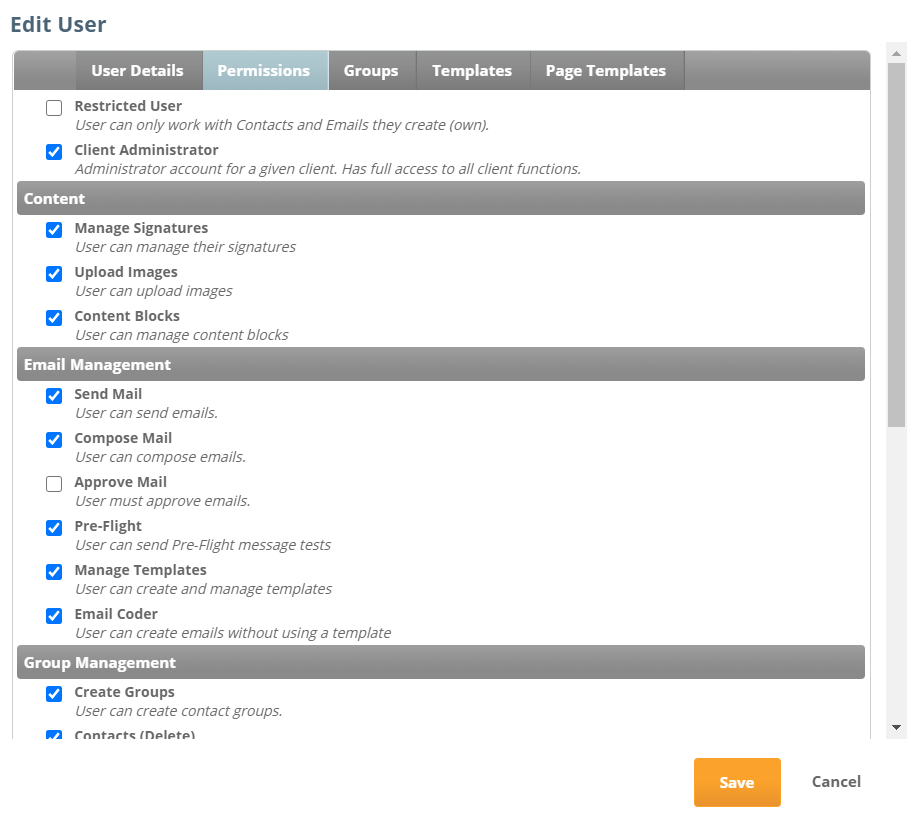Click 'User can upload images' description
Viewport: 917px width, 817px height.
point(154,291)
